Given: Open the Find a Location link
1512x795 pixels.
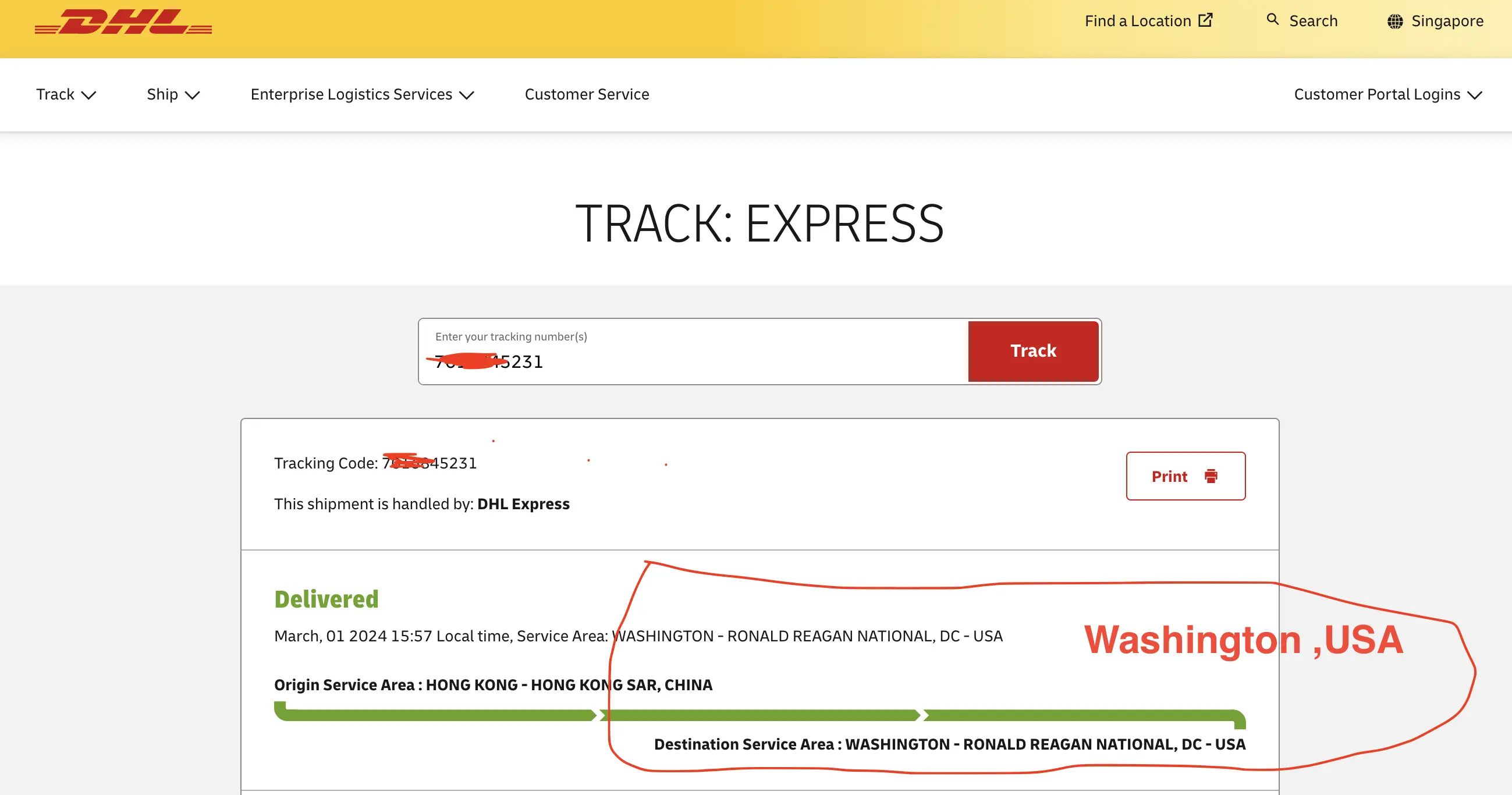Looking at the screenshot, I should (x=1137, y=21).
